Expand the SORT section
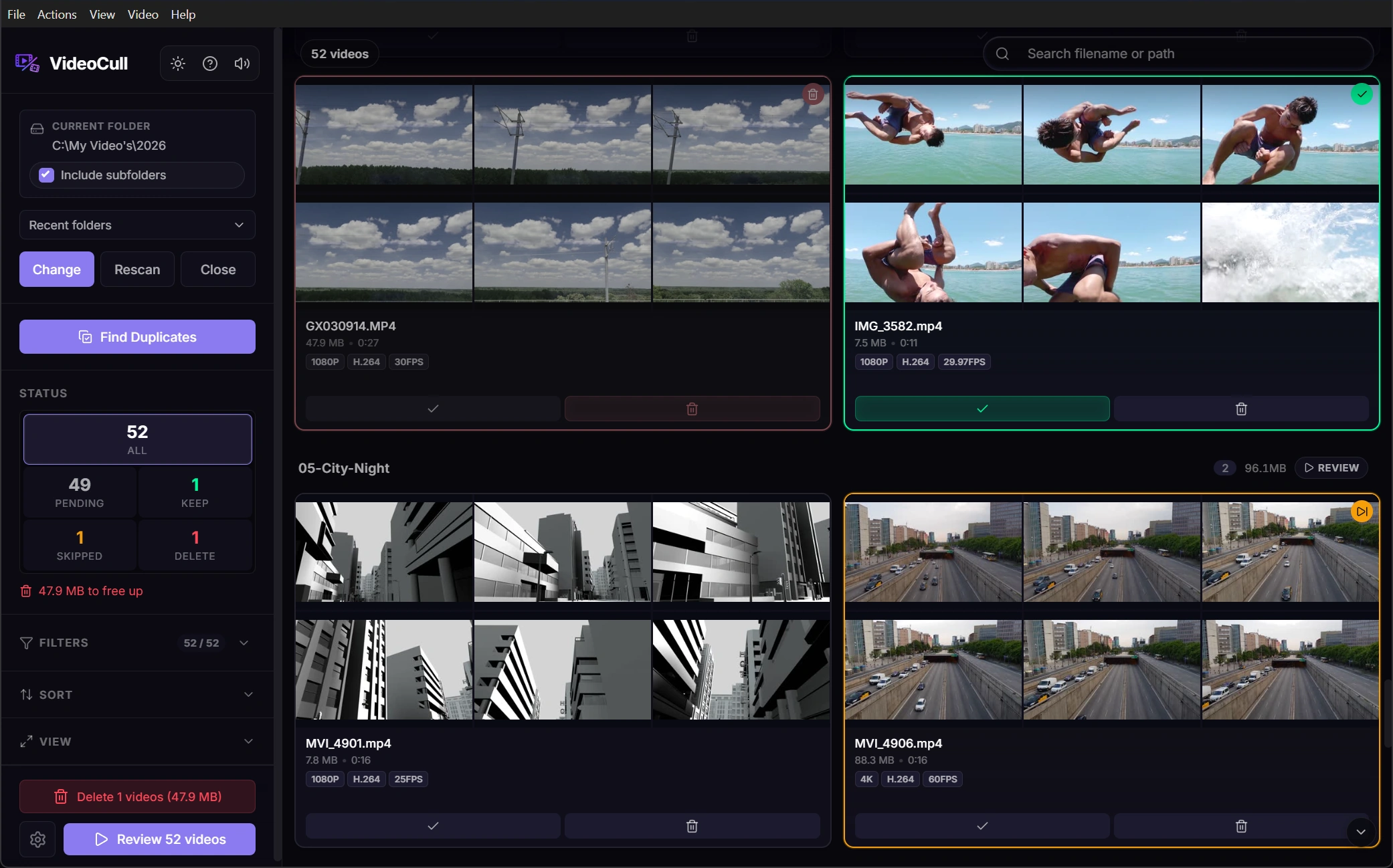This screenshot has height=868, width=1393. 137,695
